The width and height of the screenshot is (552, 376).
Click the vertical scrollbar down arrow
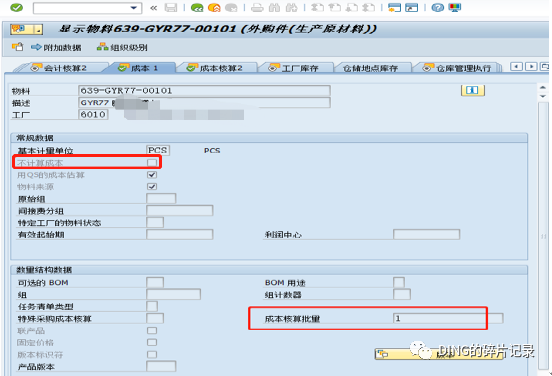pyautogui.click(x=543, y=96)
